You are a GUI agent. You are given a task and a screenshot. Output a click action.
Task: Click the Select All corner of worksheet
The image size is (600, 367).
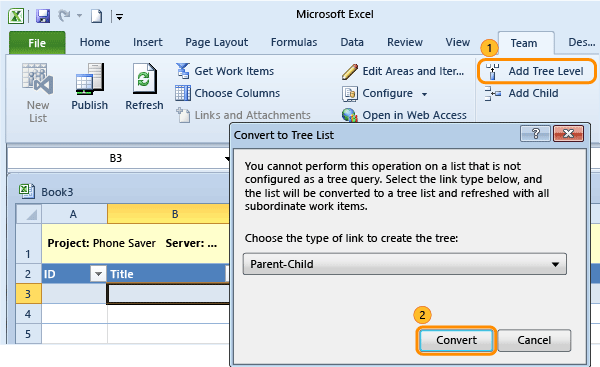point(29,214)
